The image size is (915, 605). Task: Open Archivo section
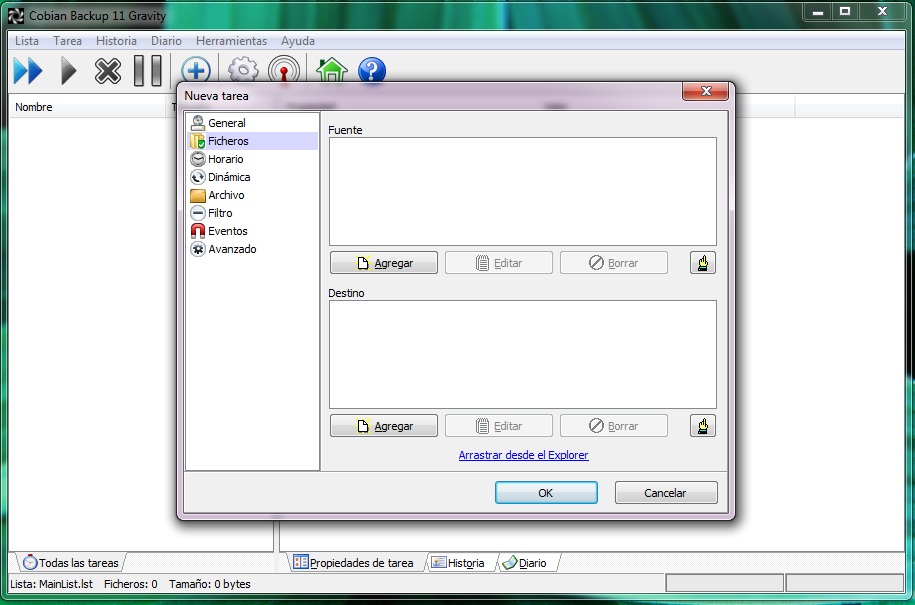(x=253, y=195)
